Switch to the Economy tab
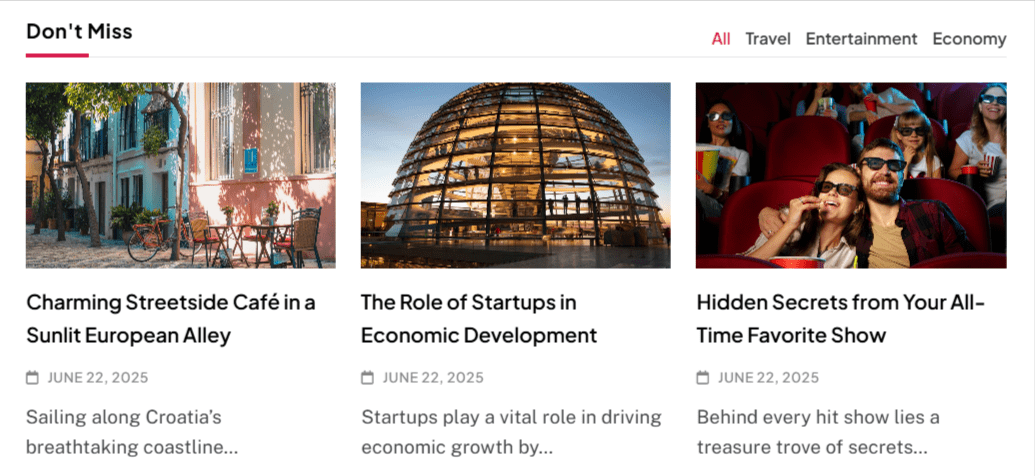Image resolution: width=1035 pixels, height=476 pixels. click(x=969, y=39)
